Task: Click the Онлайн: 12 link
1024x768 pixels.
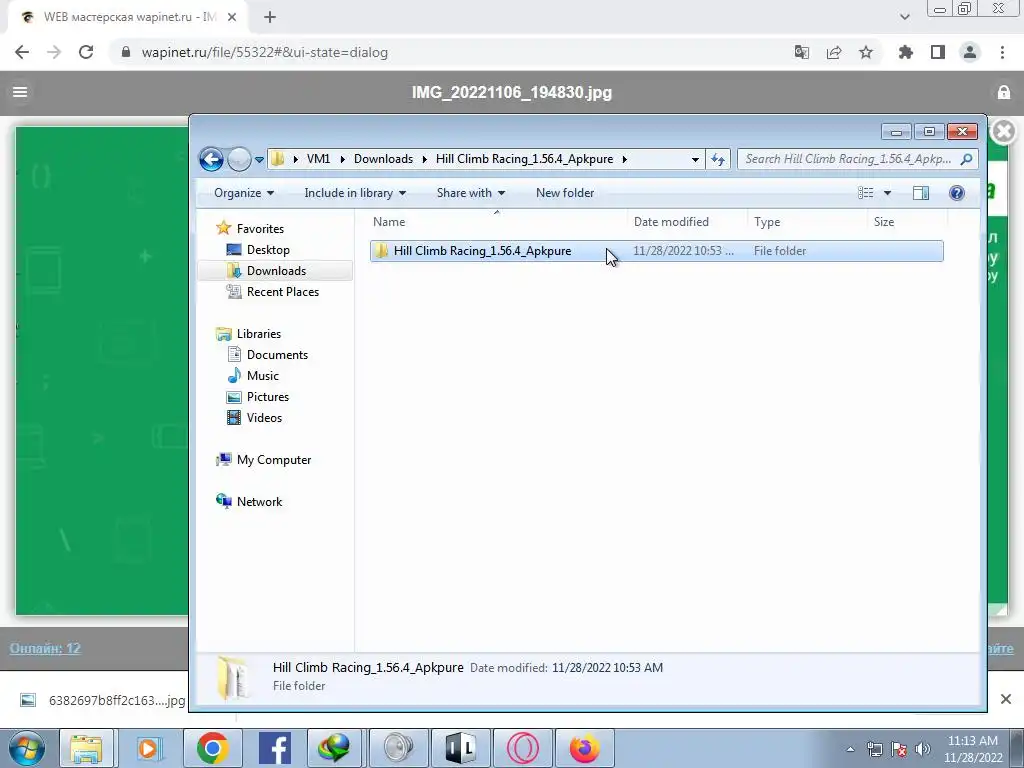Action: (45, 648)
